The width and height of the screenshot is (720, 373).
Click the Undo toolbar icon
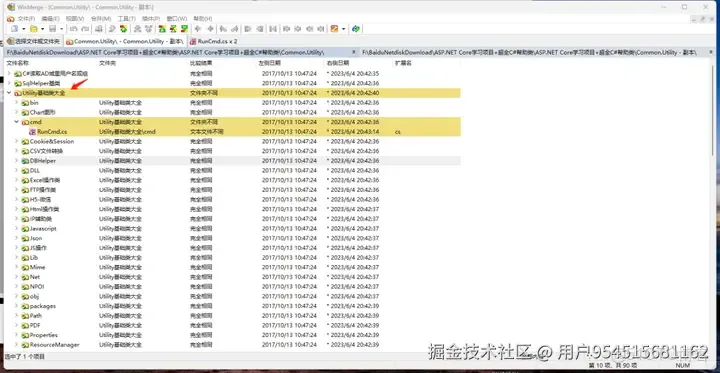point(73,29)
